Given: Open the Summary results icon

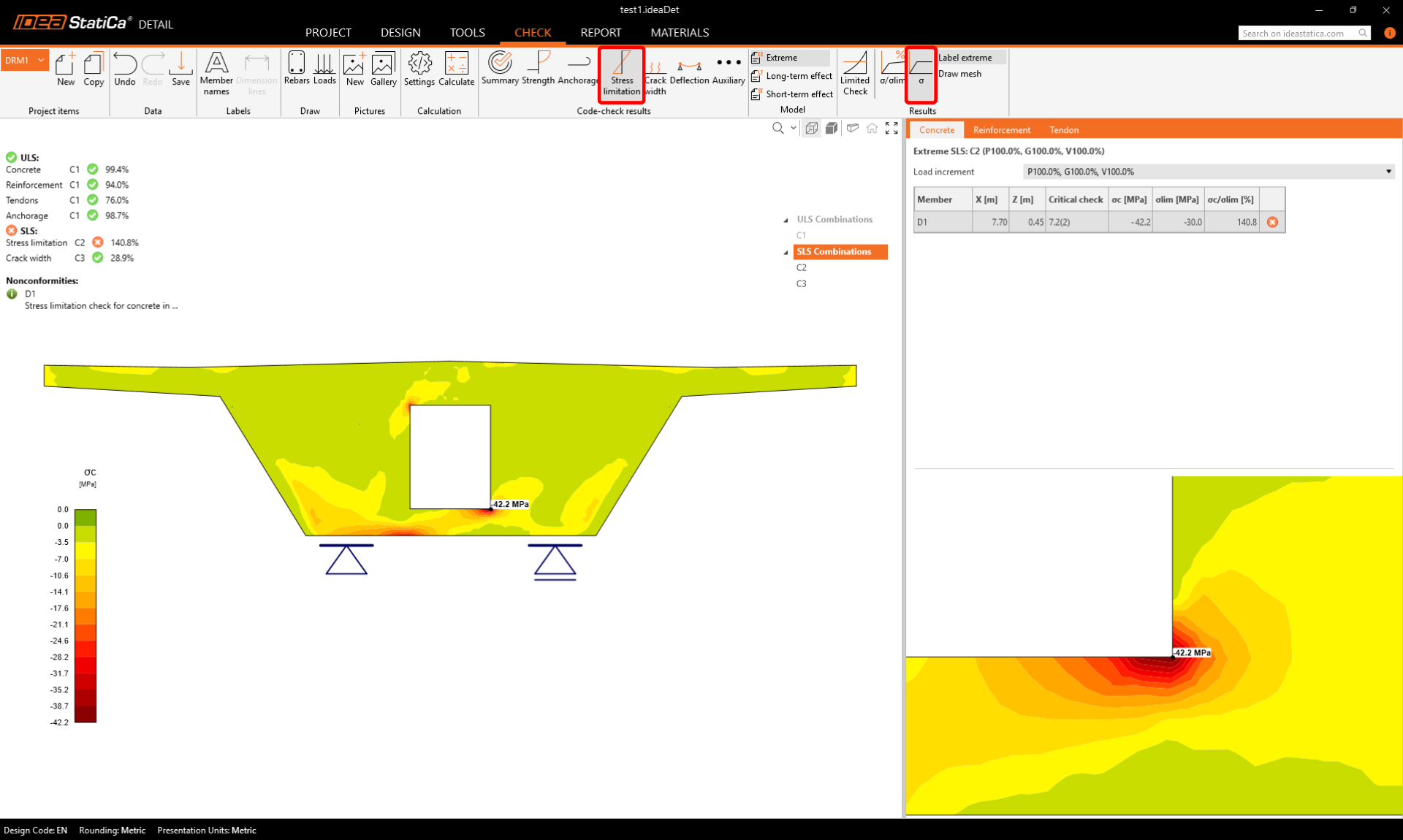Looking at the screenshot, I should click(x=500, y=69).
